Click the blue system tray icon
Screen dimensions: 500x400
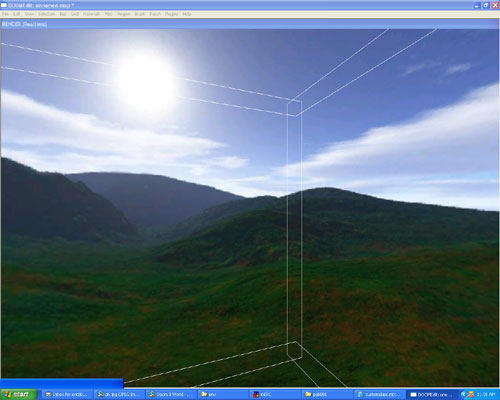click(x=463, y=394)
